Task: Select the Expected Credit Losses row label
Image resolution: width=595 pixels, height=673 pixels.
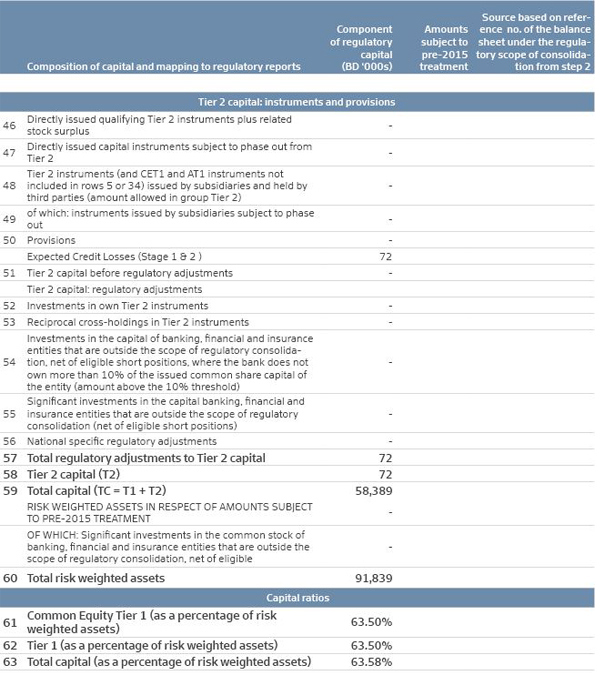Action: coord(114,257)
